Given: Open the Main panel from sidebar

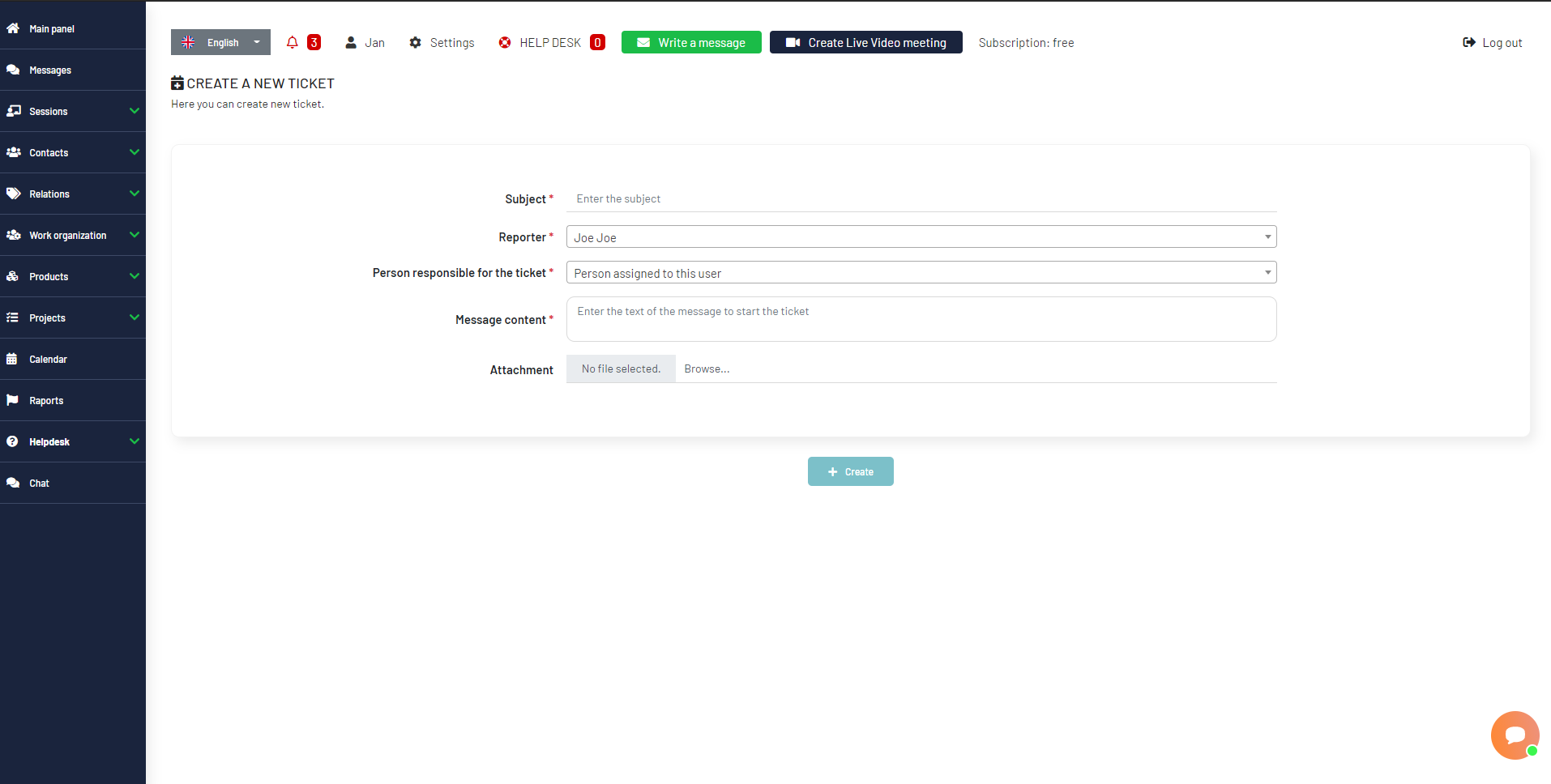Looking at the screenshot, I should [x=51, y=28].
